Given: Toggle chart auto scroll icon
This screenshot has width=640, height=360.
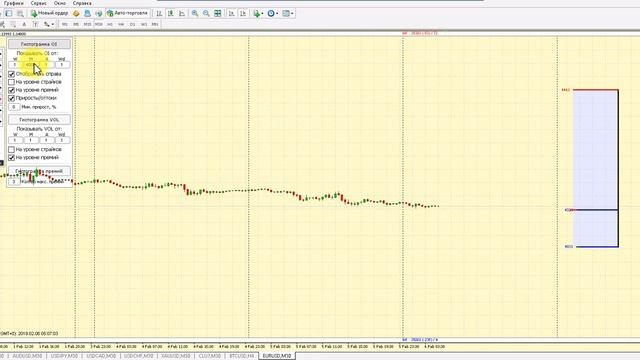Looking at the screenshot, I should (231, 13).
